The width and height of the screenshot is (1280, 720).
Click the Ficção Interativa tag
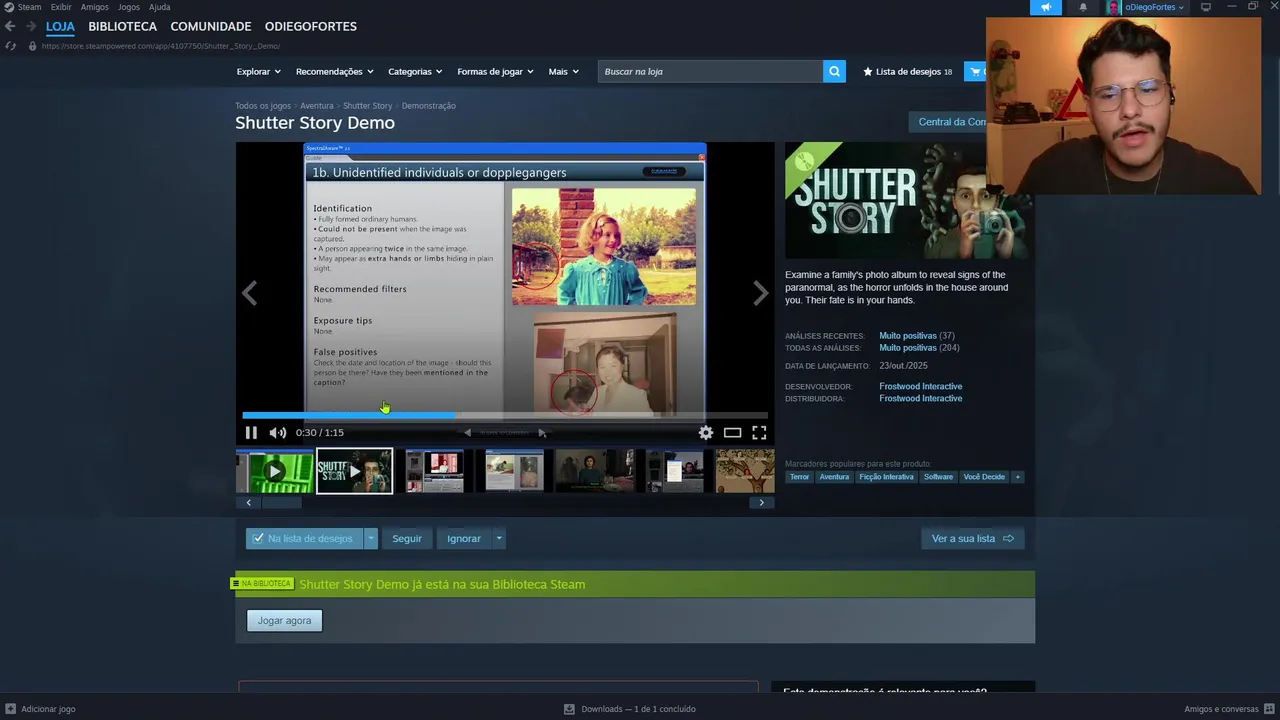886,477
